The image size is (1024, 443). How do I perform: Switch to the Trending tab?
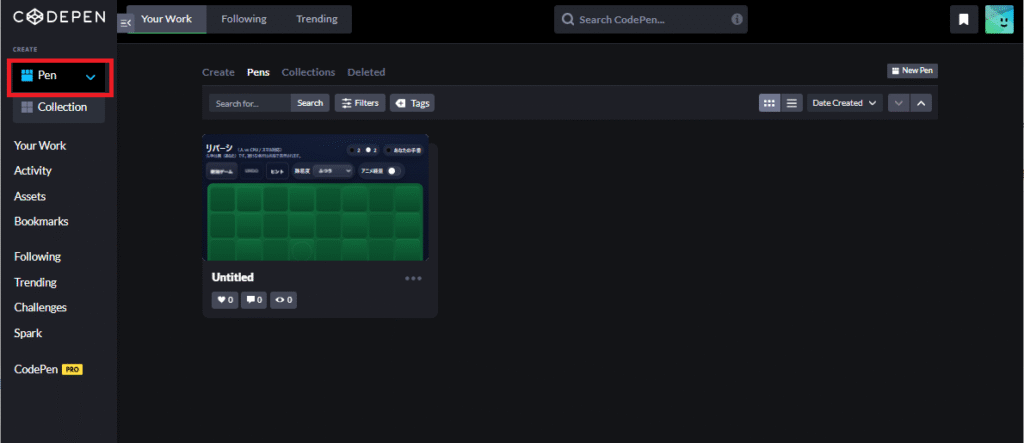317,19
